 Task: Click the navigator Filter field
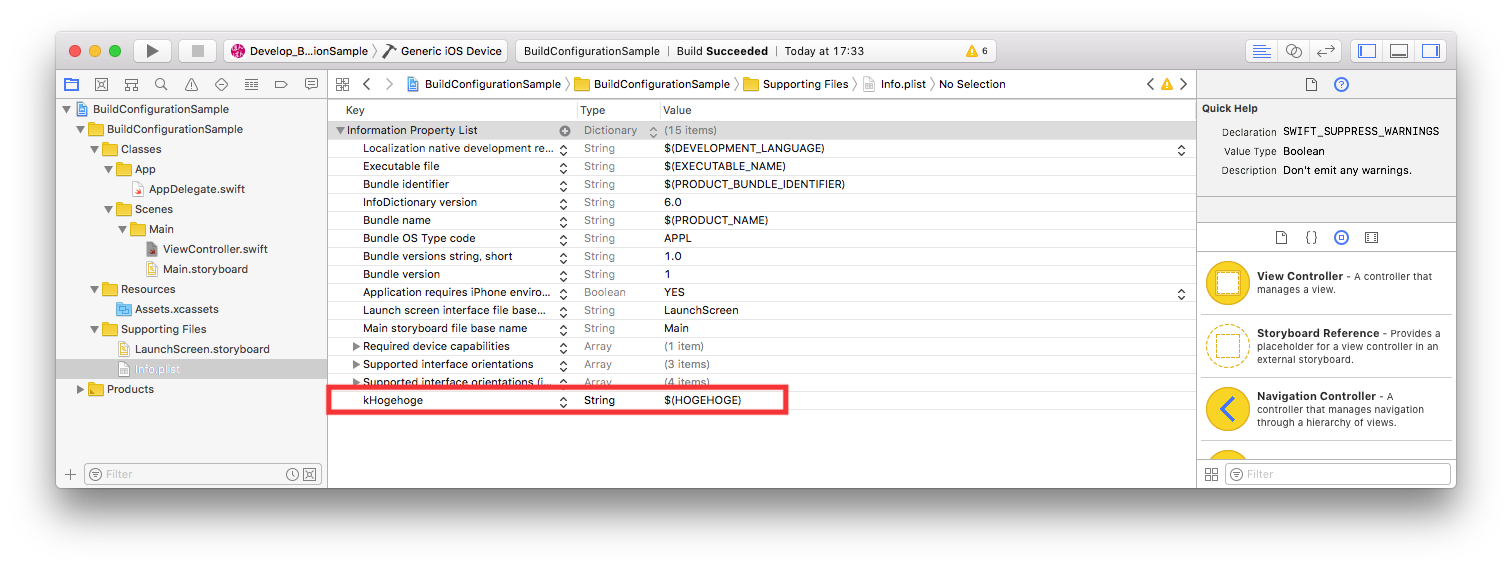point(203,474)
